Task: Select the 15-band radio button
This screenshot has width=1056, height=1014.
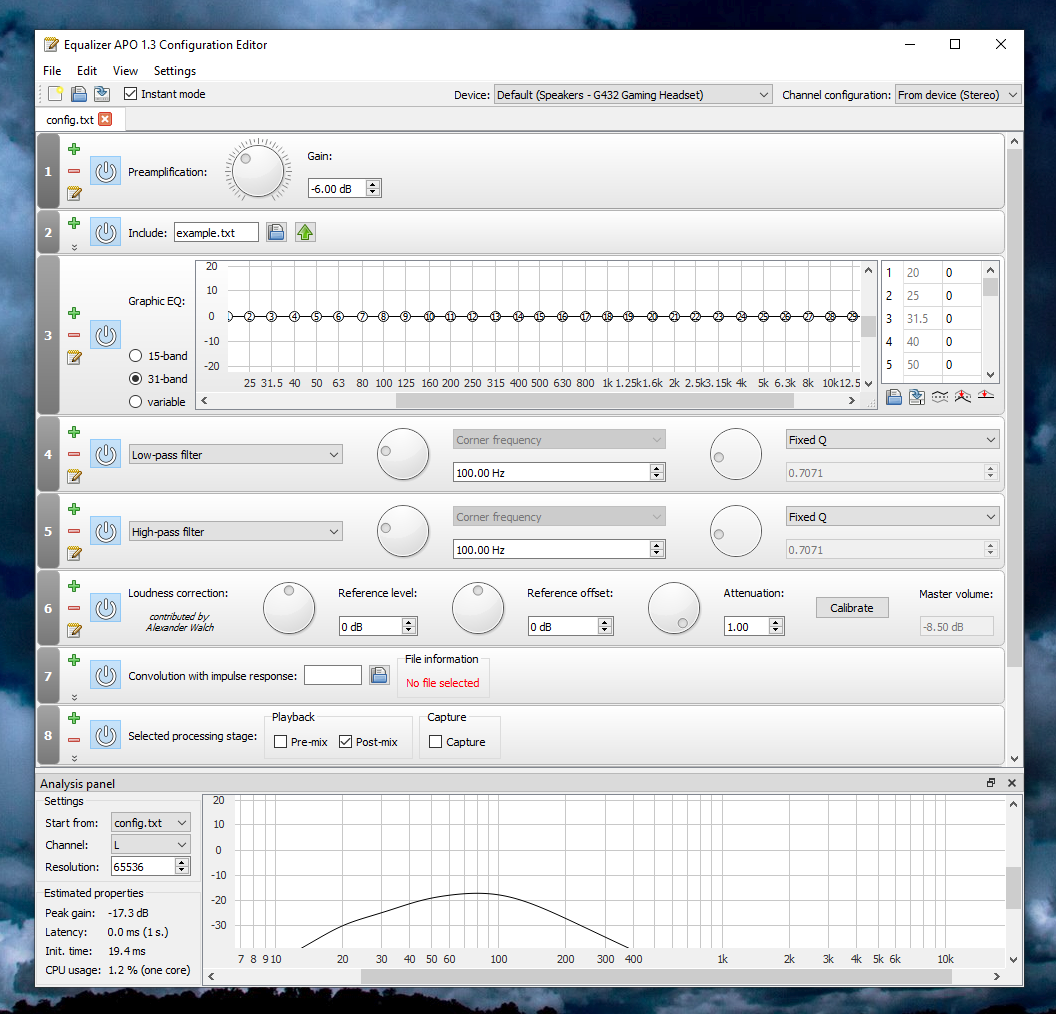Action: pyautogui.click(x=136, y=356)
